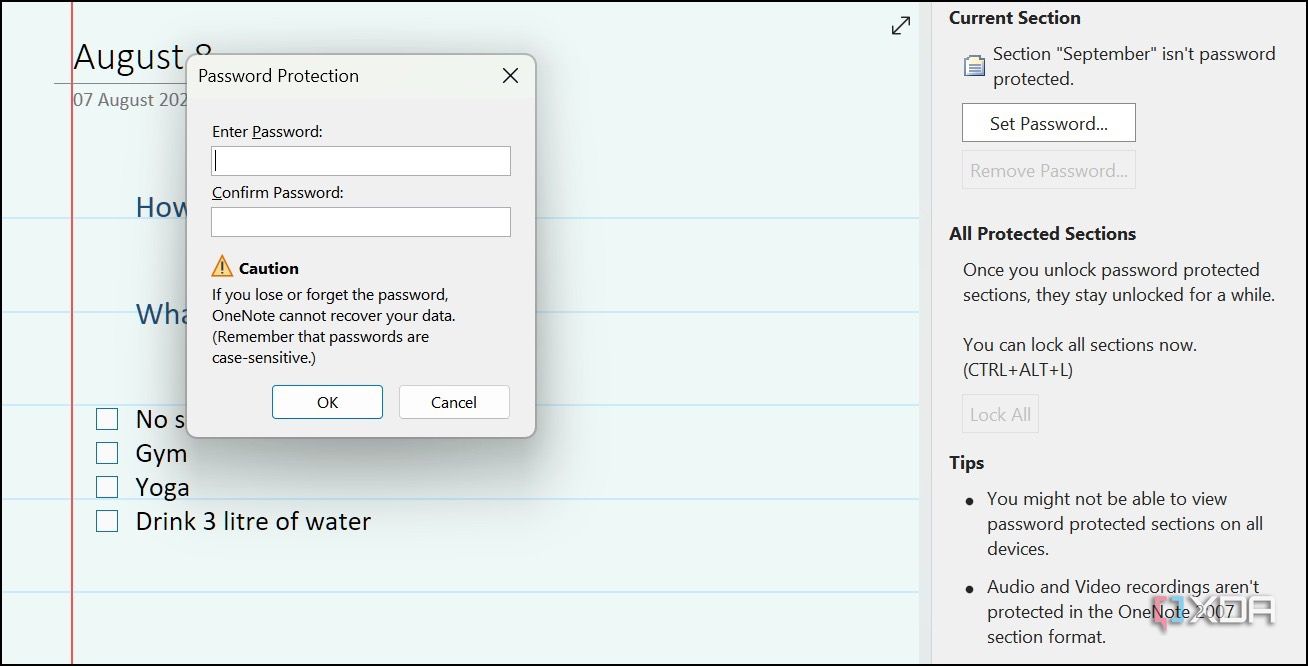1308x666 pixels.
Task: Click the Gym list item text
Action: click(x=161, y=454)
